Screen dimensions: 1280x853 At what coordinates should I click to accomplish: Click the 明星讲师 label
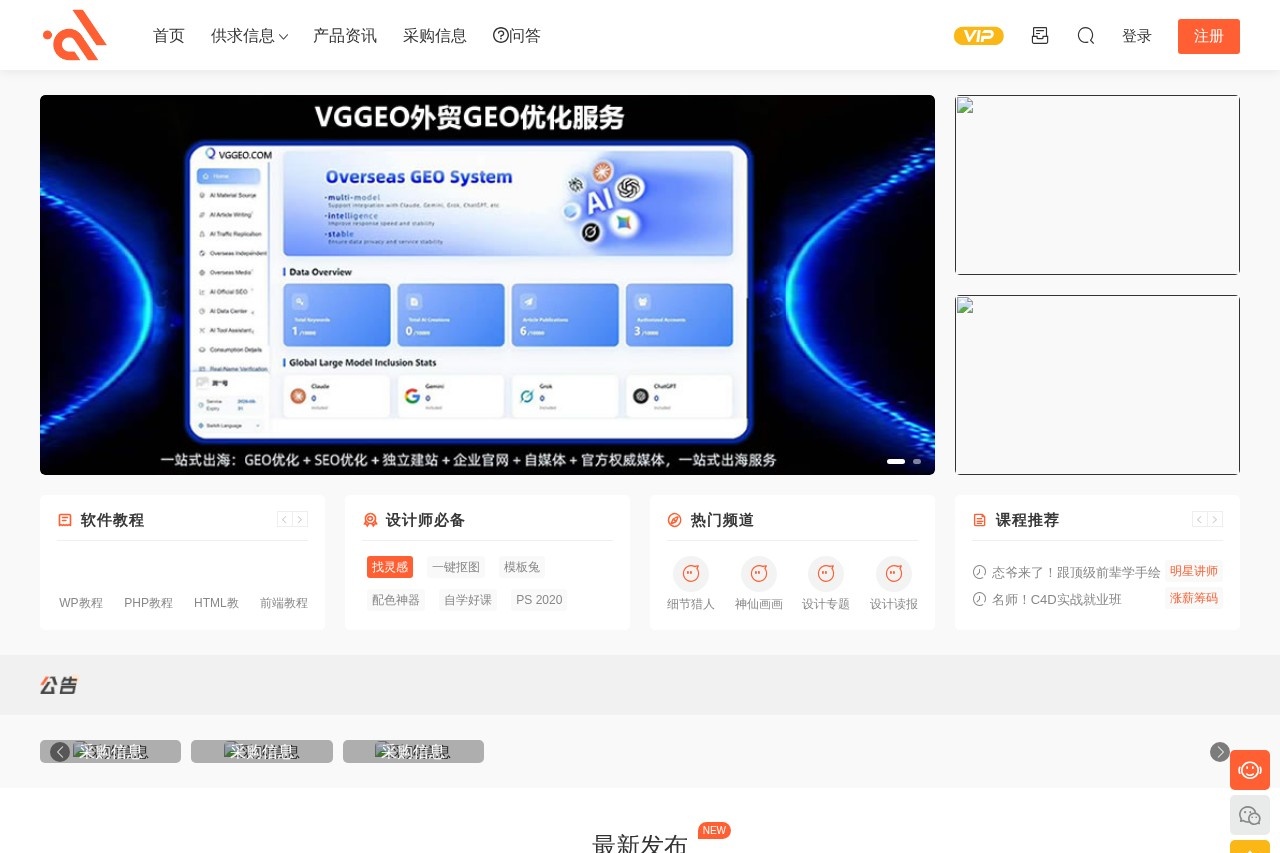click(x=1194, y=571)
